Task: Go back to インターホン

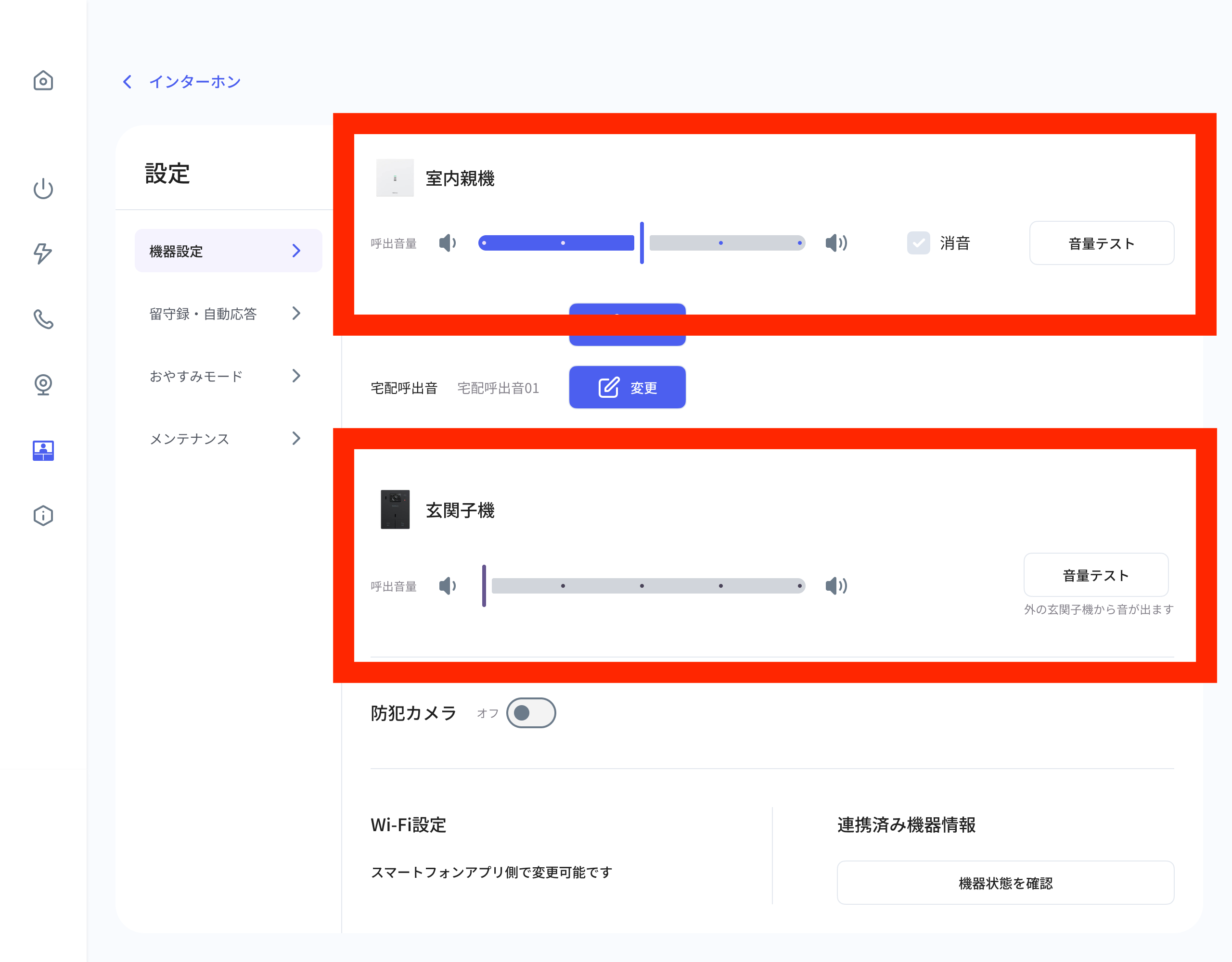Action: [x=181, y=82]
